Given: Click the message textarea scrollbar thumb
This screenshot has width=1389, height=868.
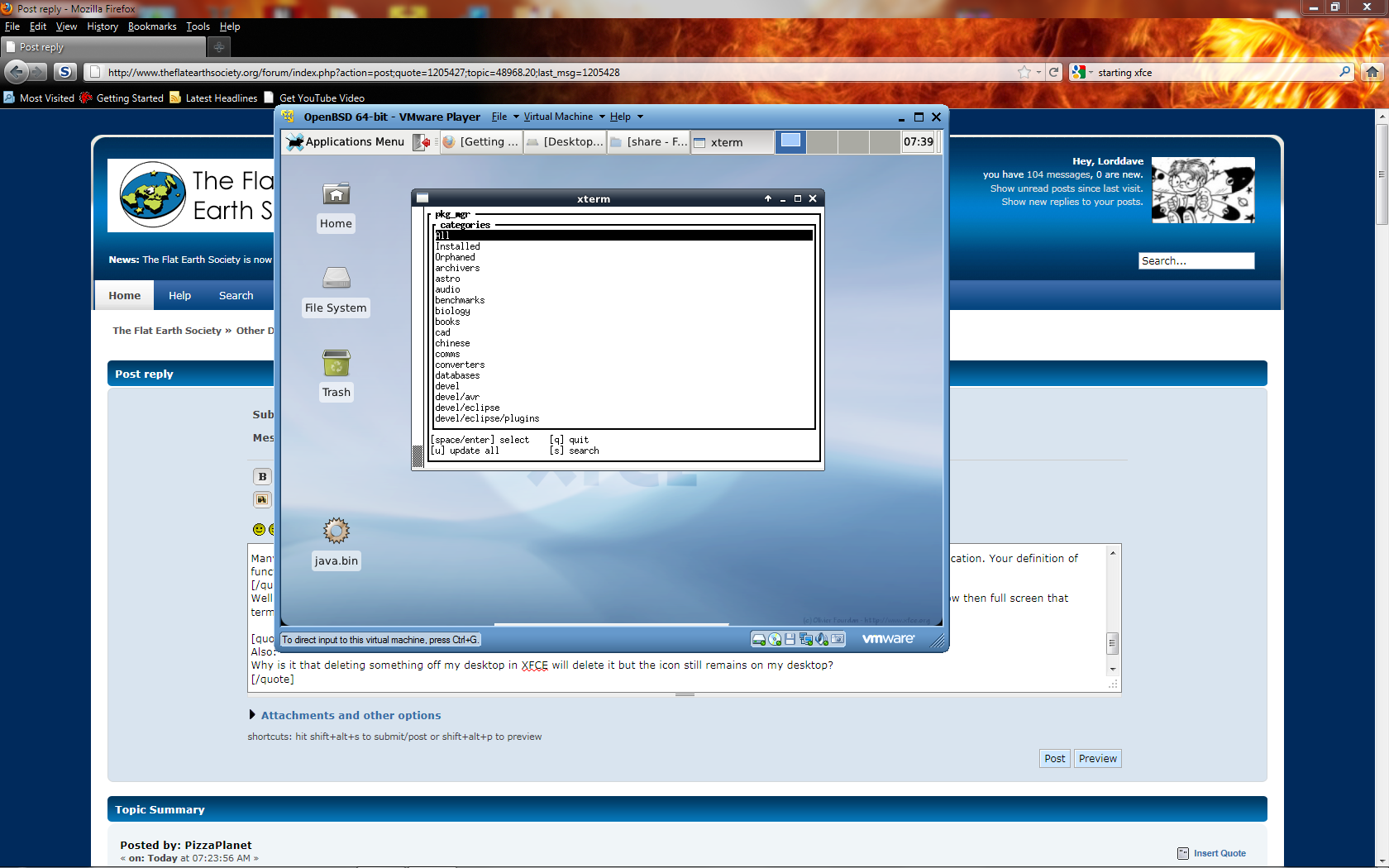Looking at the screenshot, I should point(1113,643).
